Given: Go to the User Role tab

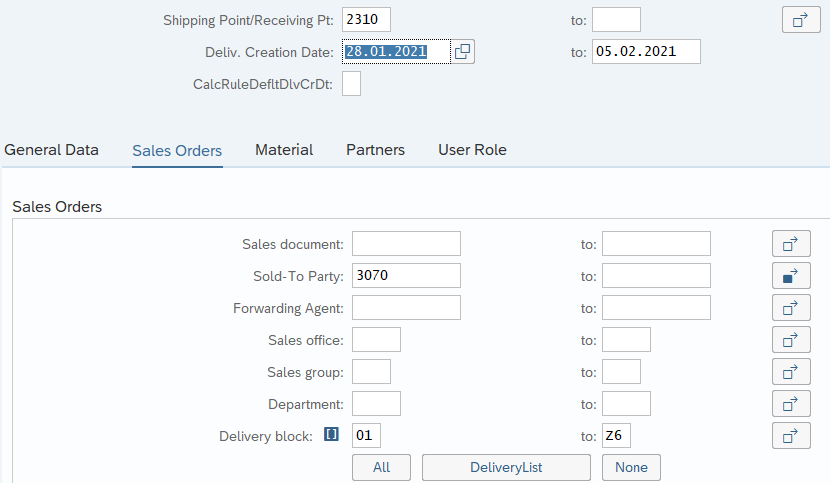Looking at the screenshot, I should (x=472, y=150).
